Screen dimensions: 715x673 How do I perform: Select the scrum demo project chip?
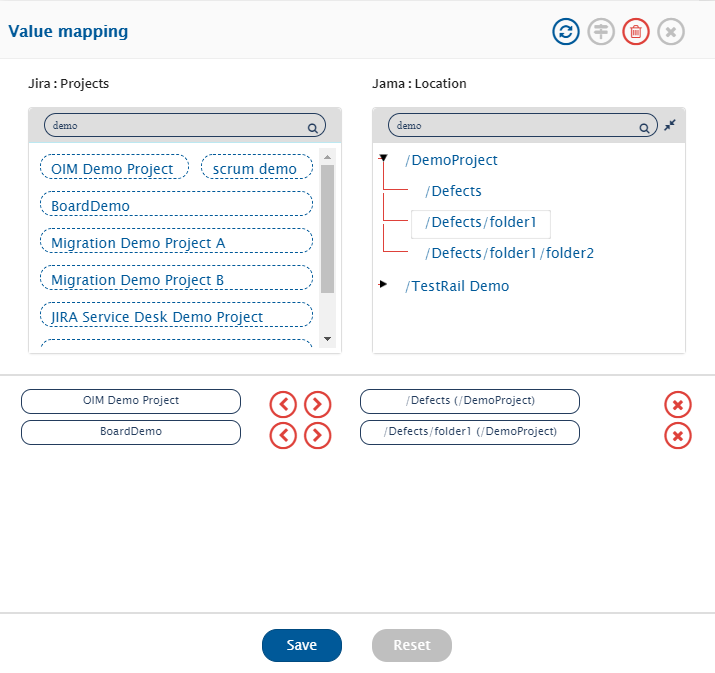tap(254, 169)
